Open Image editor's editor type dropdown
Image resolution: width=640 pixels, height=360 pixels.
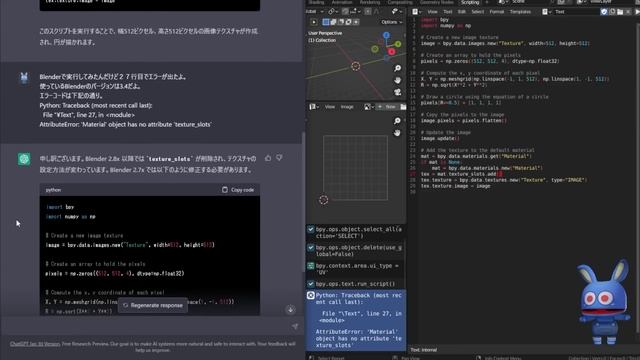point(314,107)
